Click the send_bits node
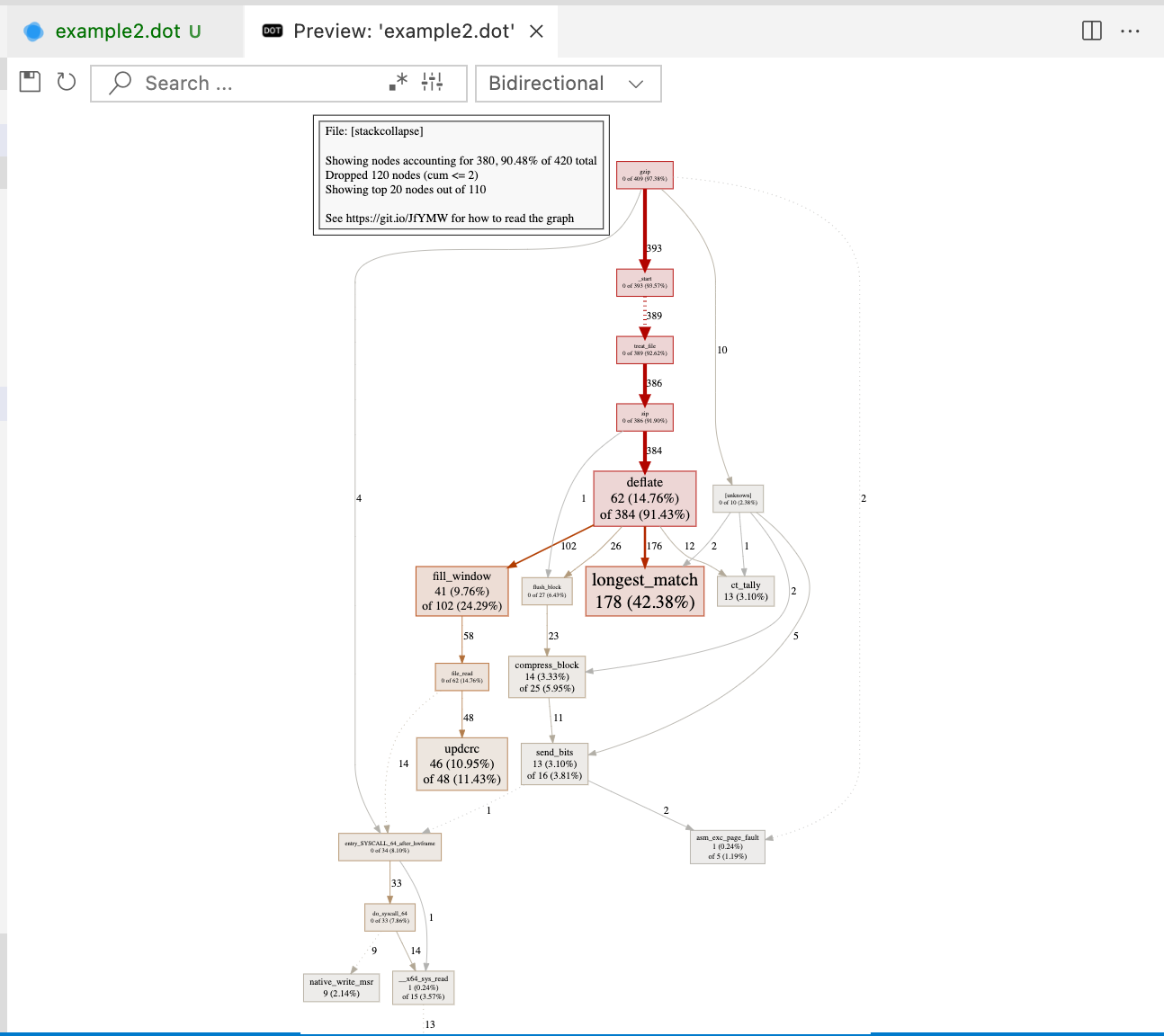The image size is (1164, 1036). click(554, 764)
